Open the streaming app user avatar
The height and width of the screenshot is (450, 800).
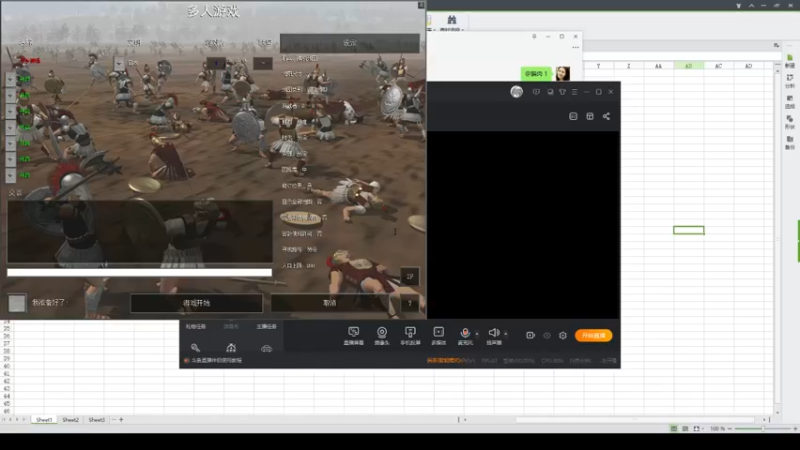click(516, 92)
